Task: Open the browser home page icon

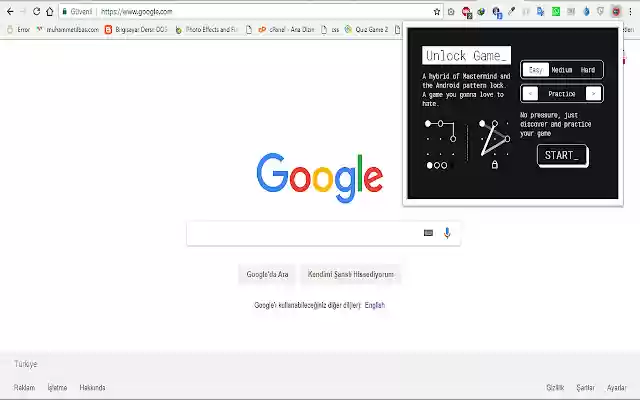Action: (49, 11)
